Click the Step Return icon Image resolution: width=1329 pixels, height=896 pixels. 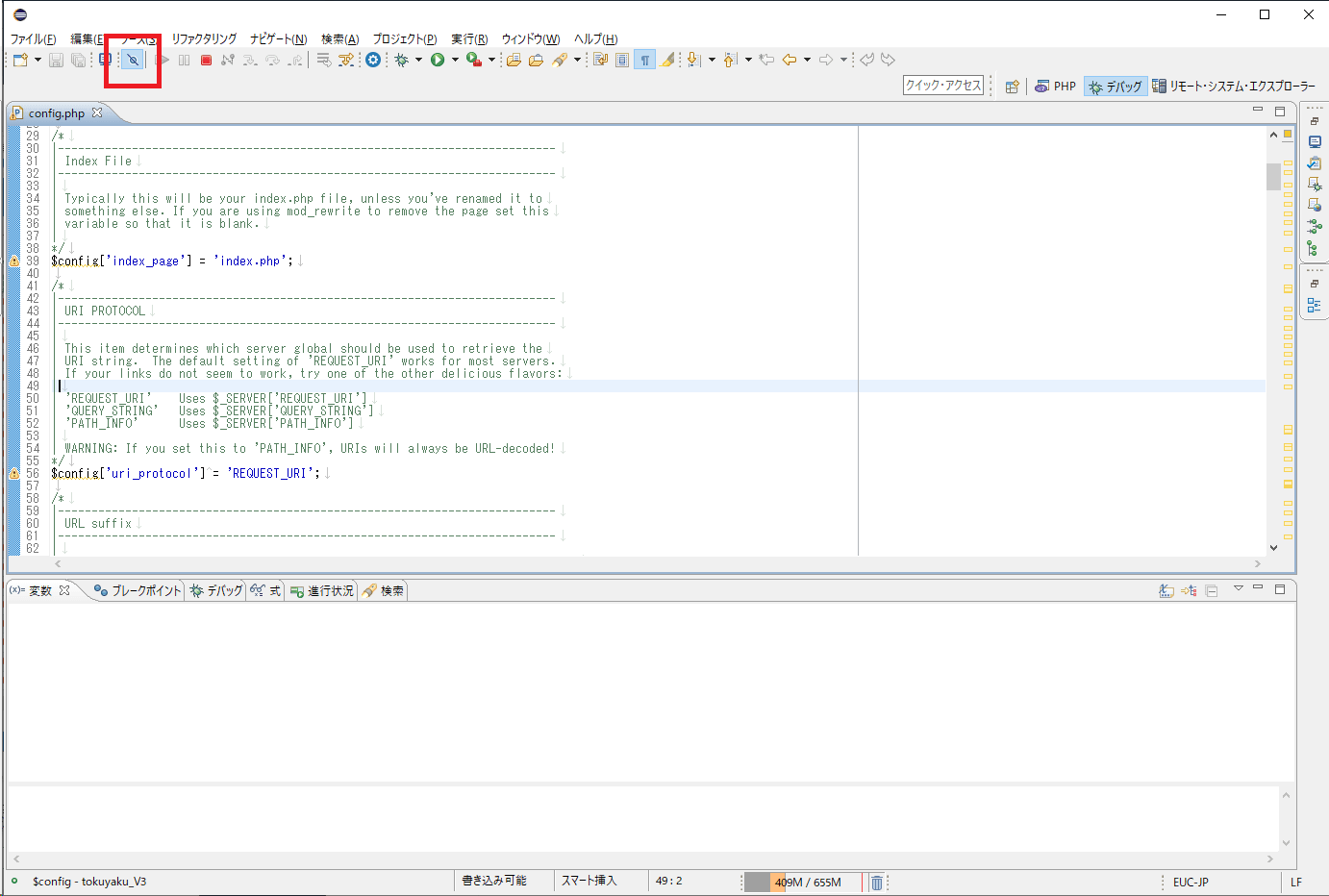[295, 60]
